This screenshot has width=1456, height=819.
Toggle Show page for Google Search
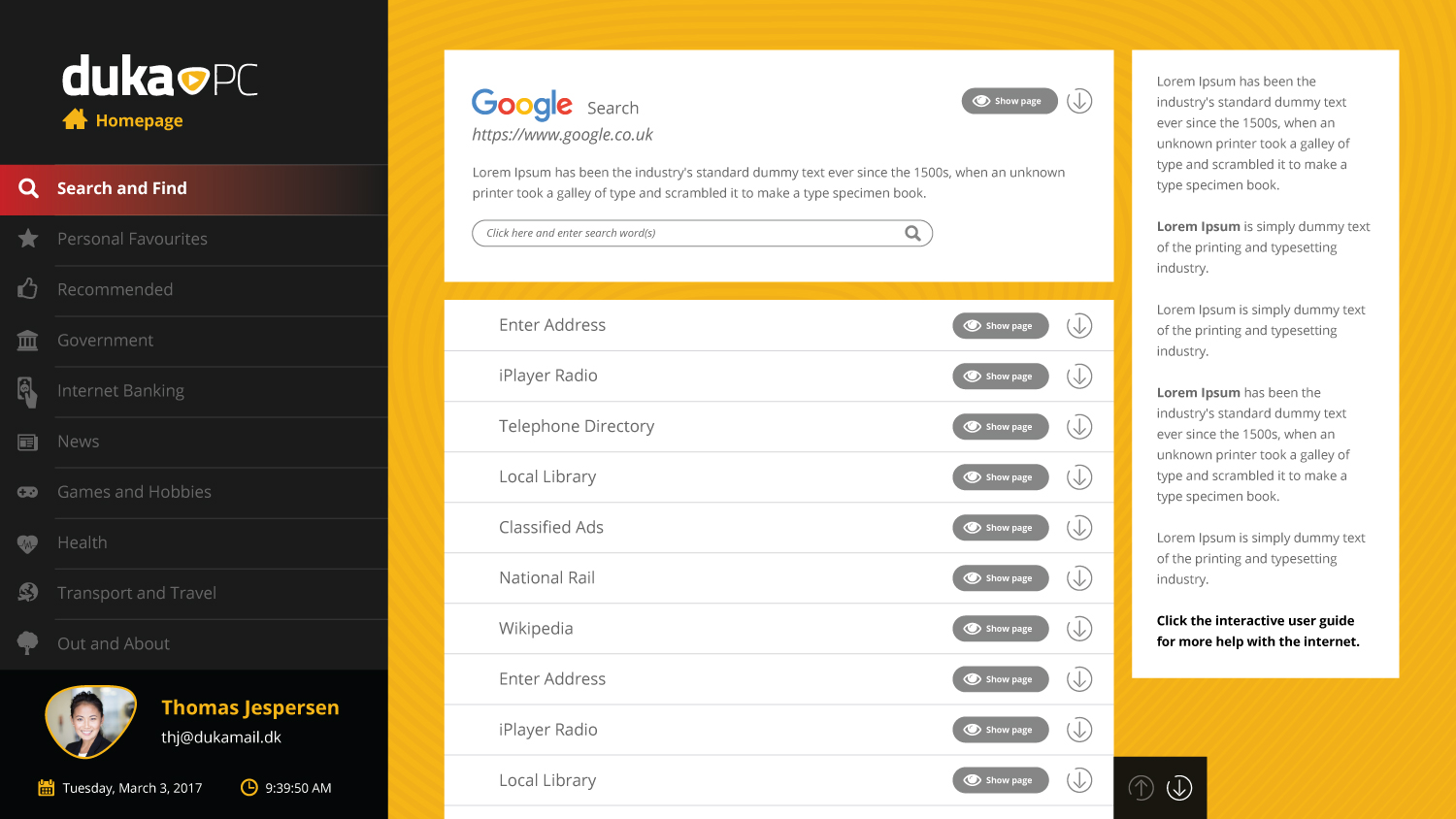pos(1009,101)
